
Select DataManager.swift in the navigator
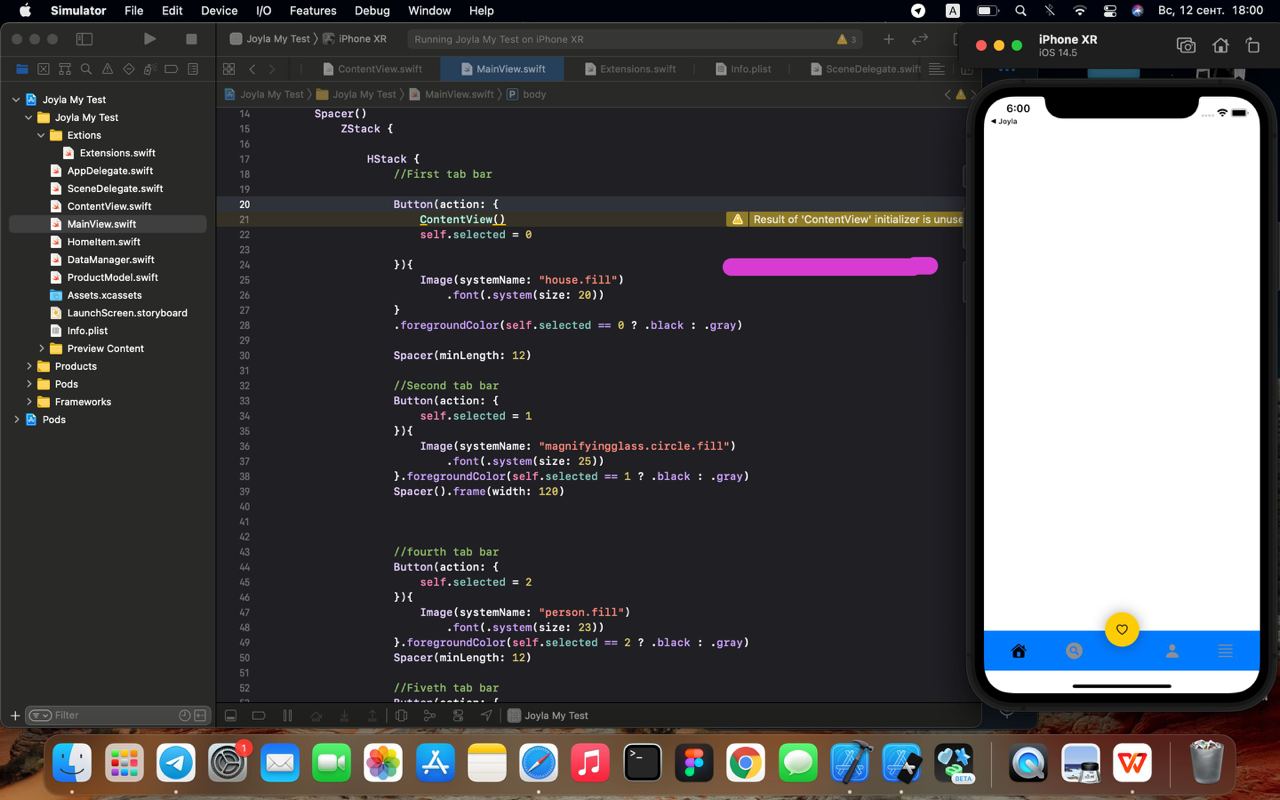coord(110,260)
